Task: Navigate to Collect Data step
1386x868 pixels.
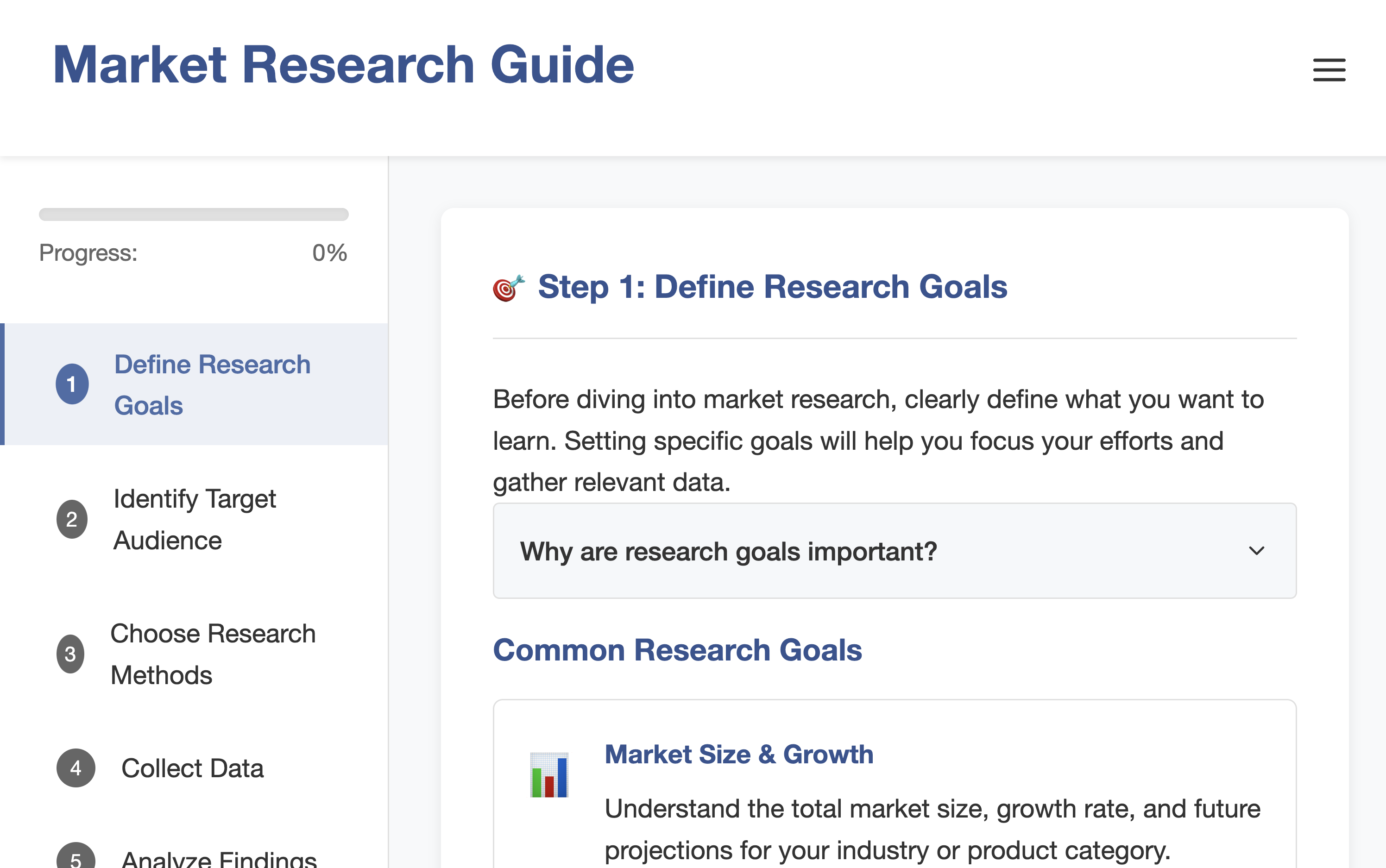Action: pos(192,768)
